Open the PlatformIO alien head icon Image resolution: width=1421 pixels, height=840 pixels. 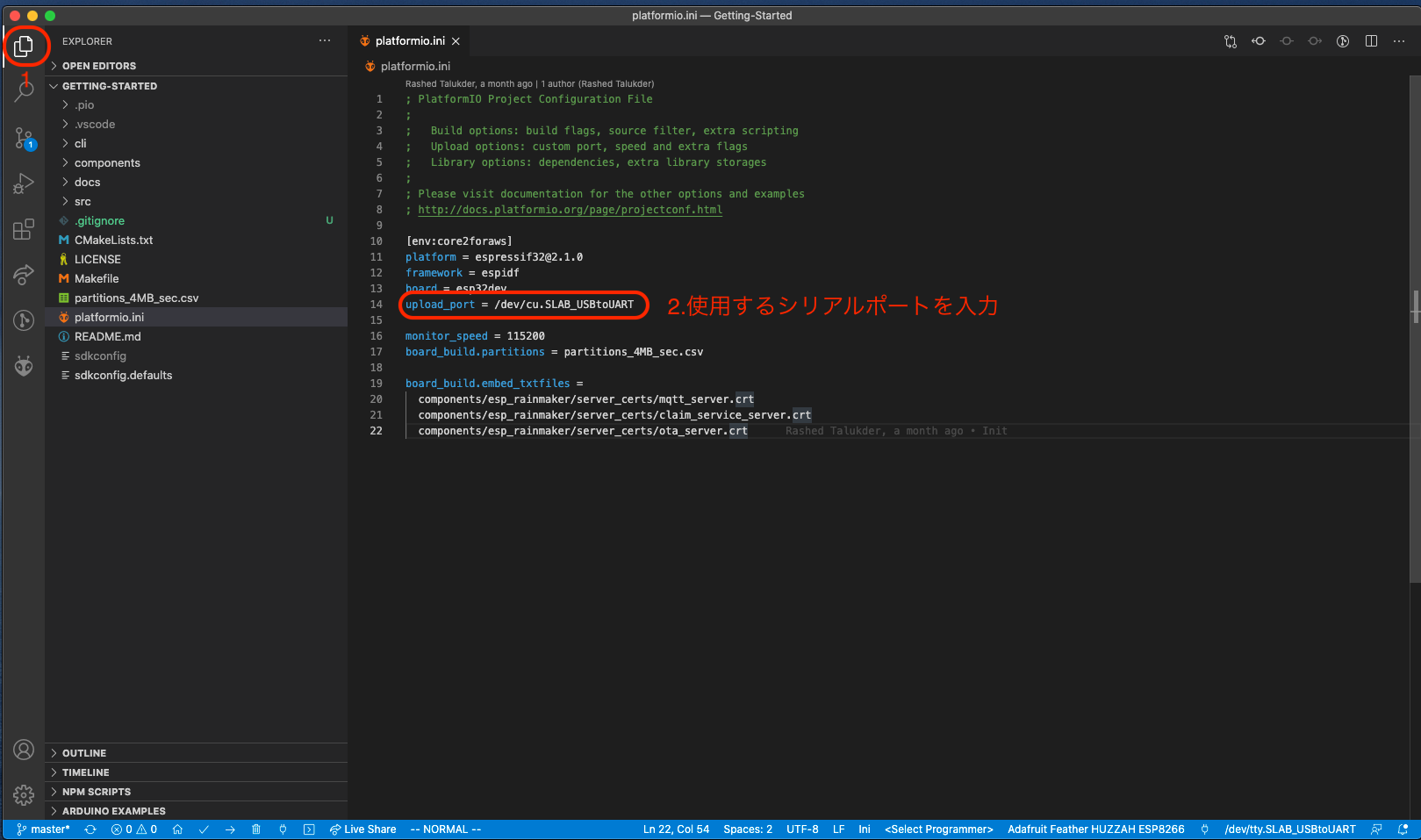24,366
